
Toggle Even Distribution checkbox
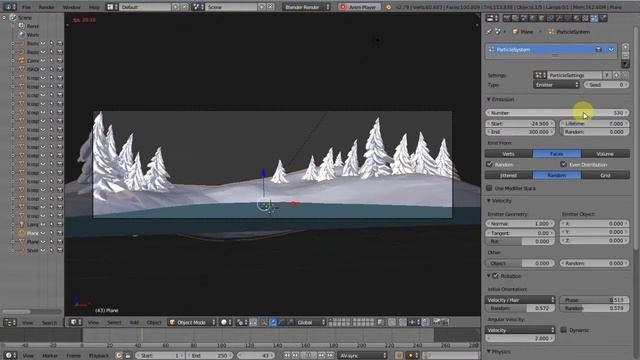563,164
